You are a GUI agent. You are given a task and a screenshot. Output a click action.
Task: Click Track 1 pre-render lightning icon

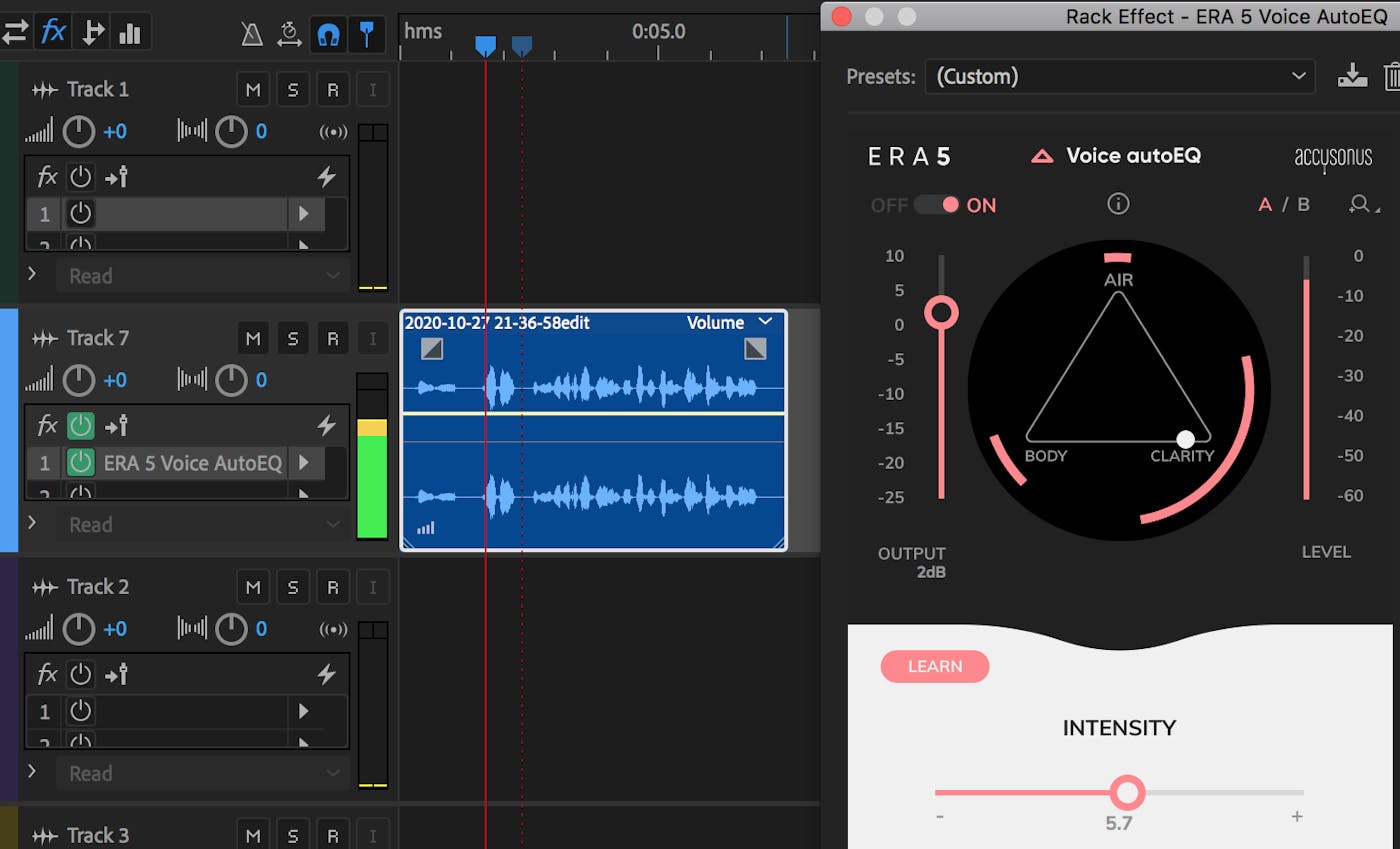tap(326, 177)
